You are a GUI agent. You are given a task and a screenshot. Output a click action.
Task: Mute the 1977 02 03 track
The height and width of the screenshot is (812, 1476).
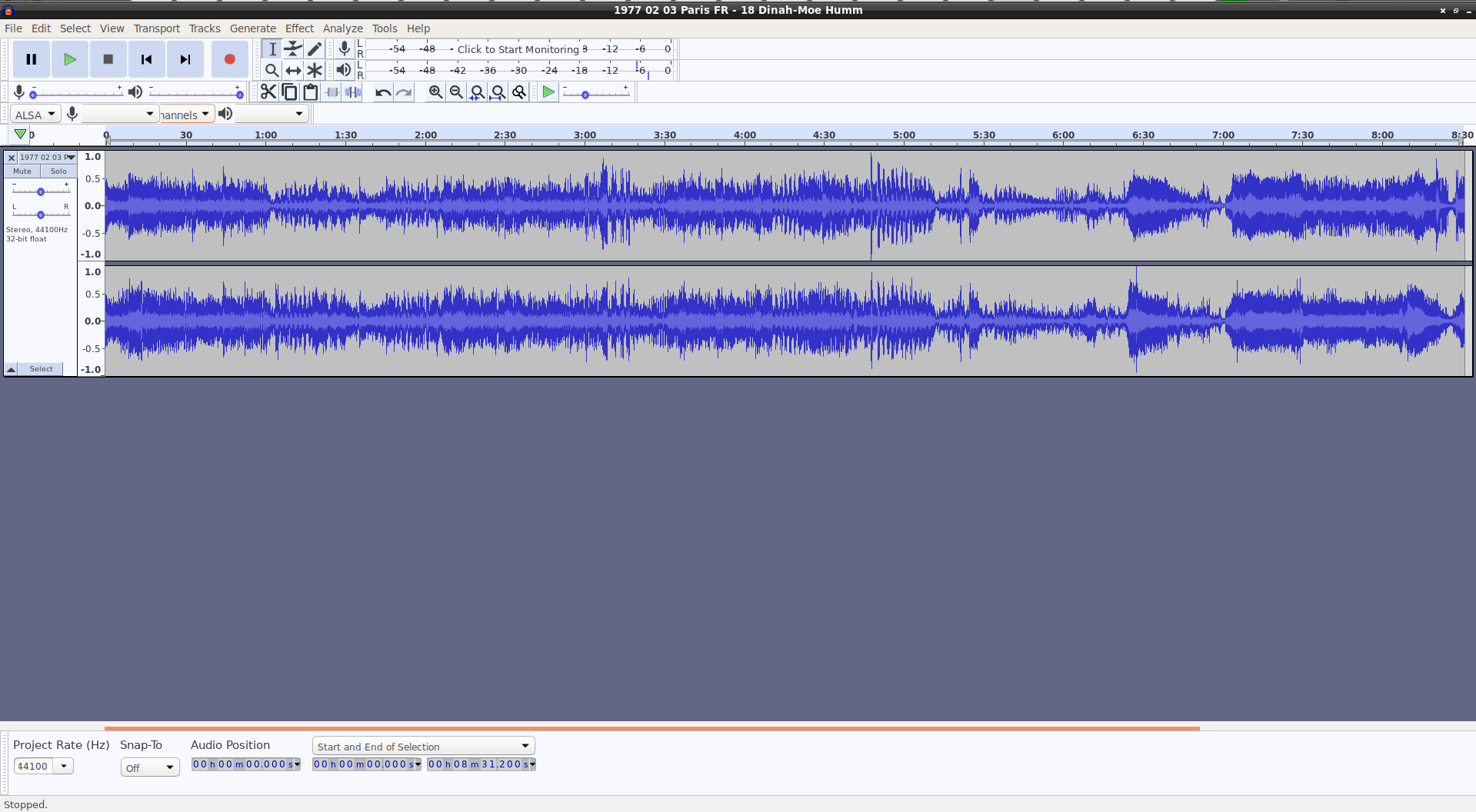click(x=22, y=171)
